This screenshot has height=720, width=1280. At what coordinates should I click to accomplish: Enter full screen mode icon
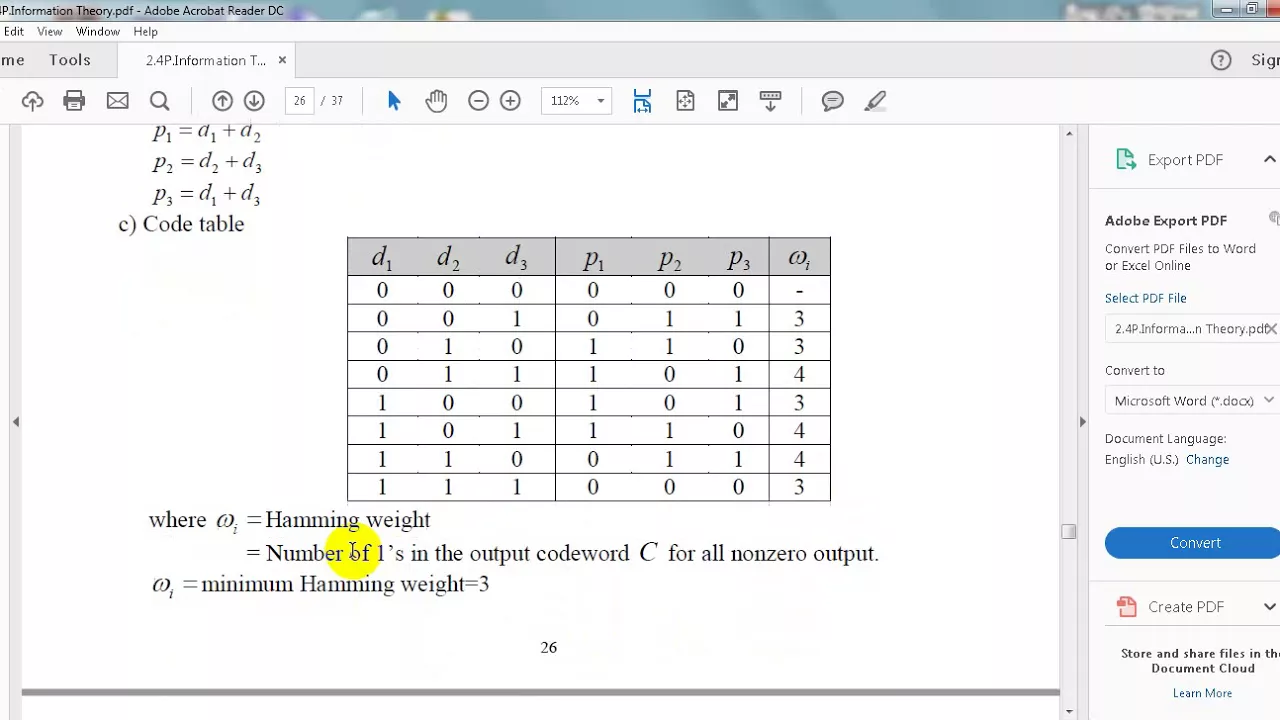point(728,101)
